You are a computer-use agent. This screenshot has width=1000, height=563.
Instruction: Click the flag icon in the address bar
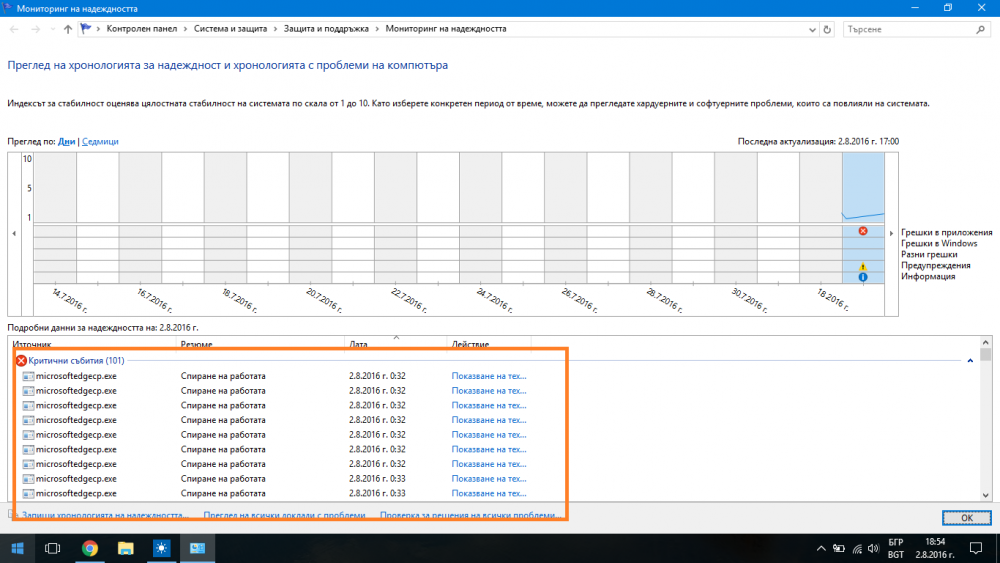(85, 29)
